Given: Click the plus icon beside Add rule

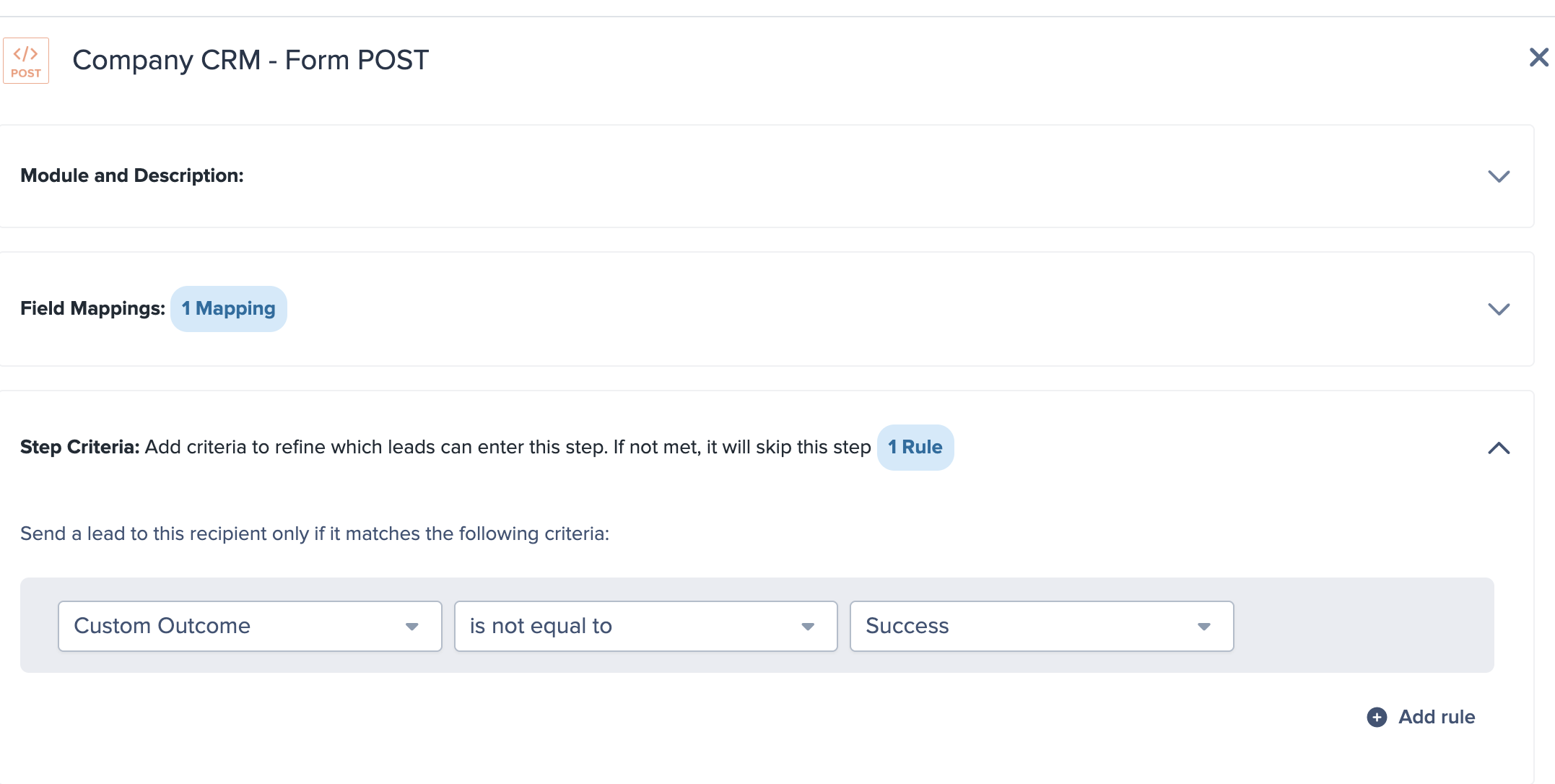Looking at the screenshot, I should (x=1377, y=717).
